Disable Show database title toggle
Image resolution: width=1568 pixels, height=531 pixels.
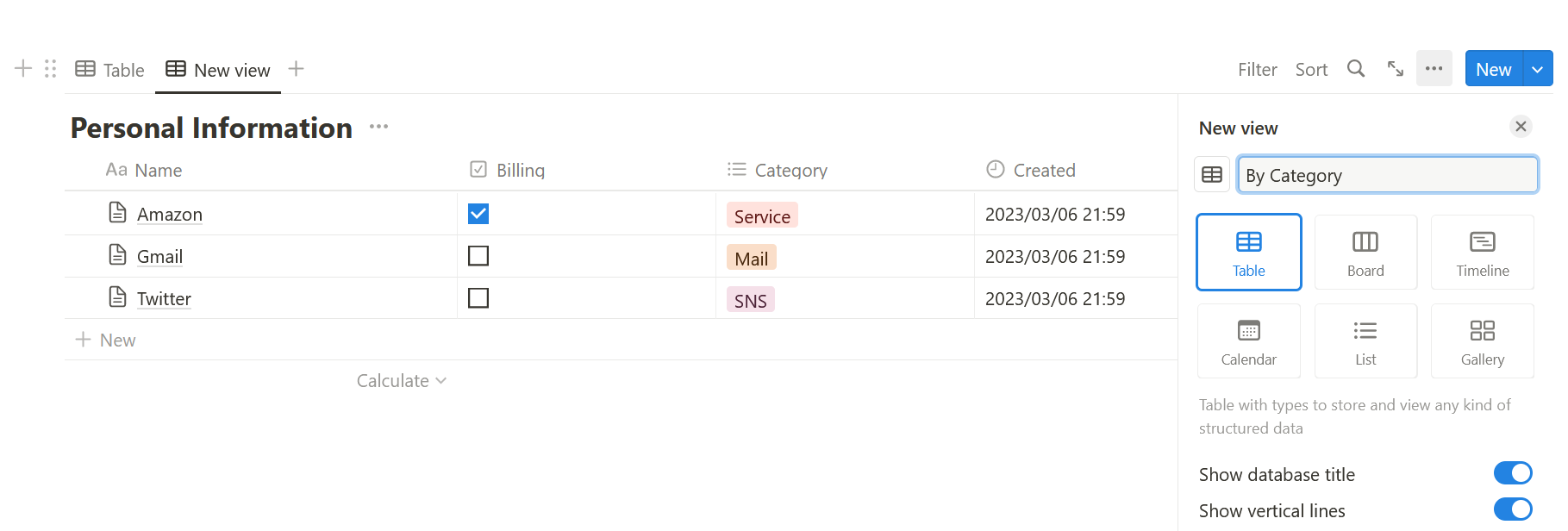[x=1513, y=473]
